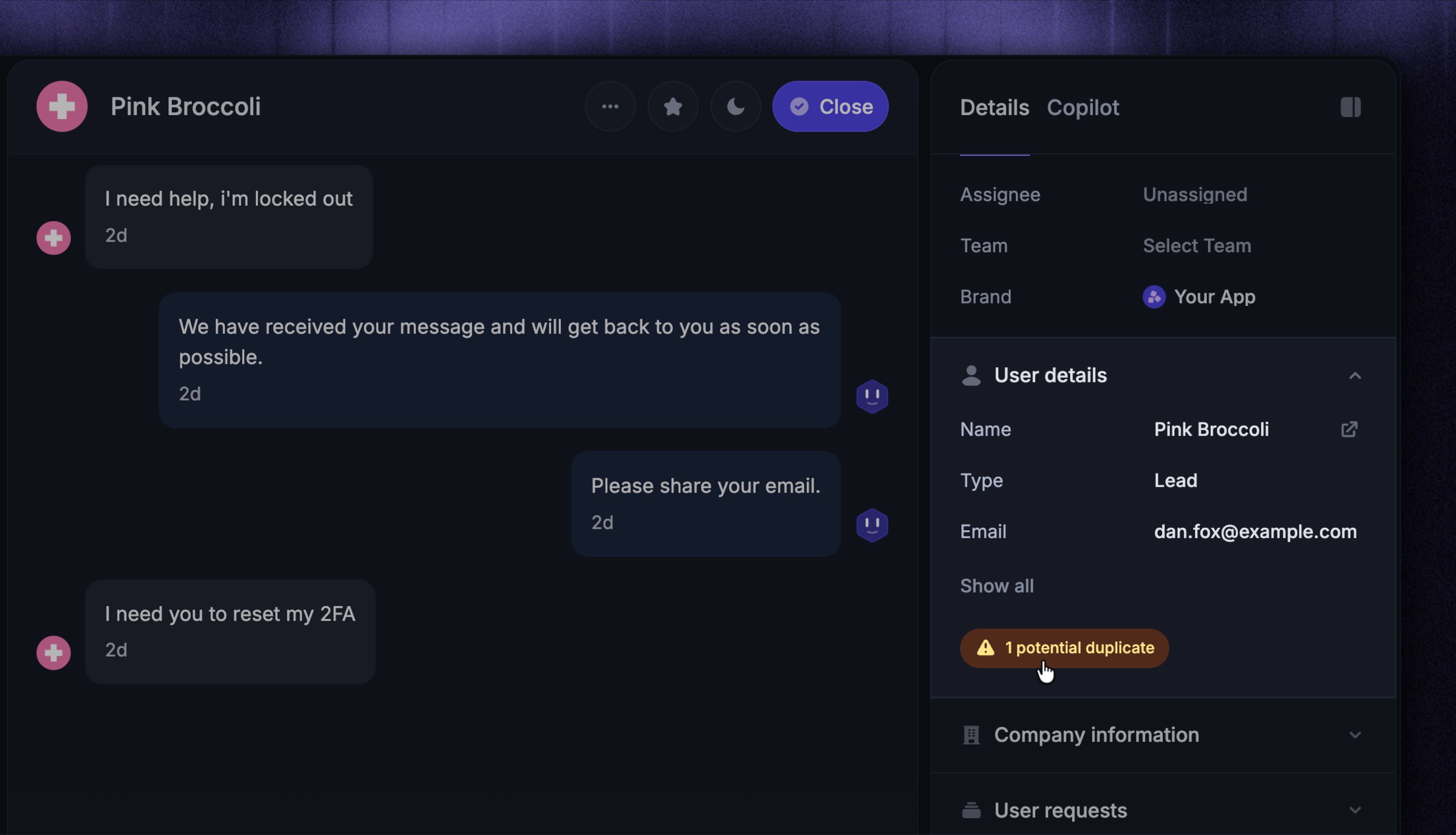Open the 1 potential duplicate alert

(1063, 648)
